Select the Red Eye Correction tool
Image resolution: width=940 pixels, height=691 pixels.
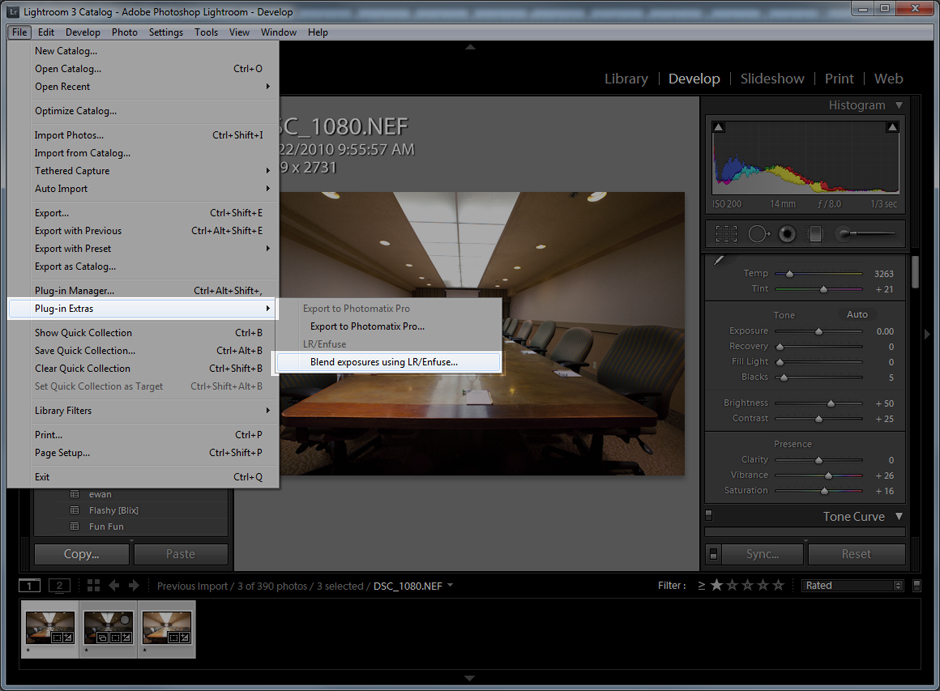pos(787,234)
